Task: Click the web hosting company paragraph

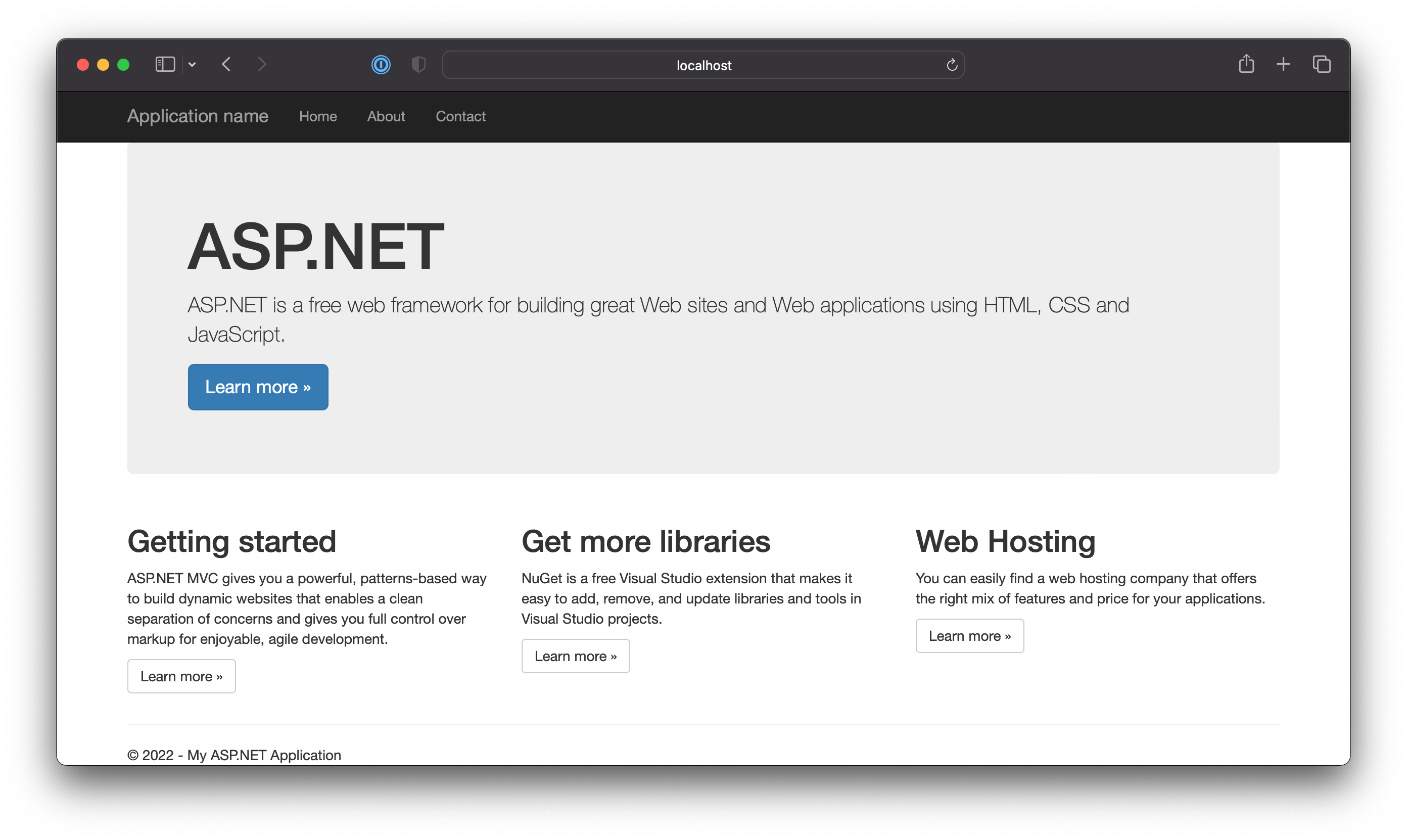Action: pos(1090,589)
